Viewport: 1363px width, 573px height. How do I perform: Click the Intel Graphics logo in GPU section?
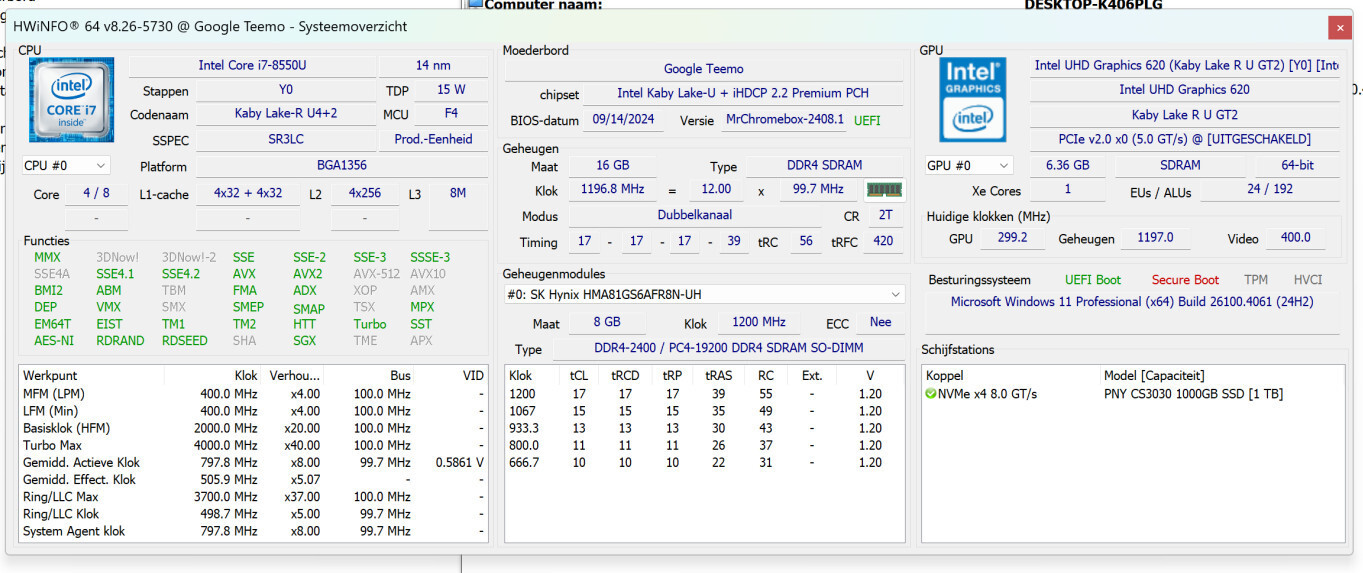pyautogui.click(x=972, y=100)
